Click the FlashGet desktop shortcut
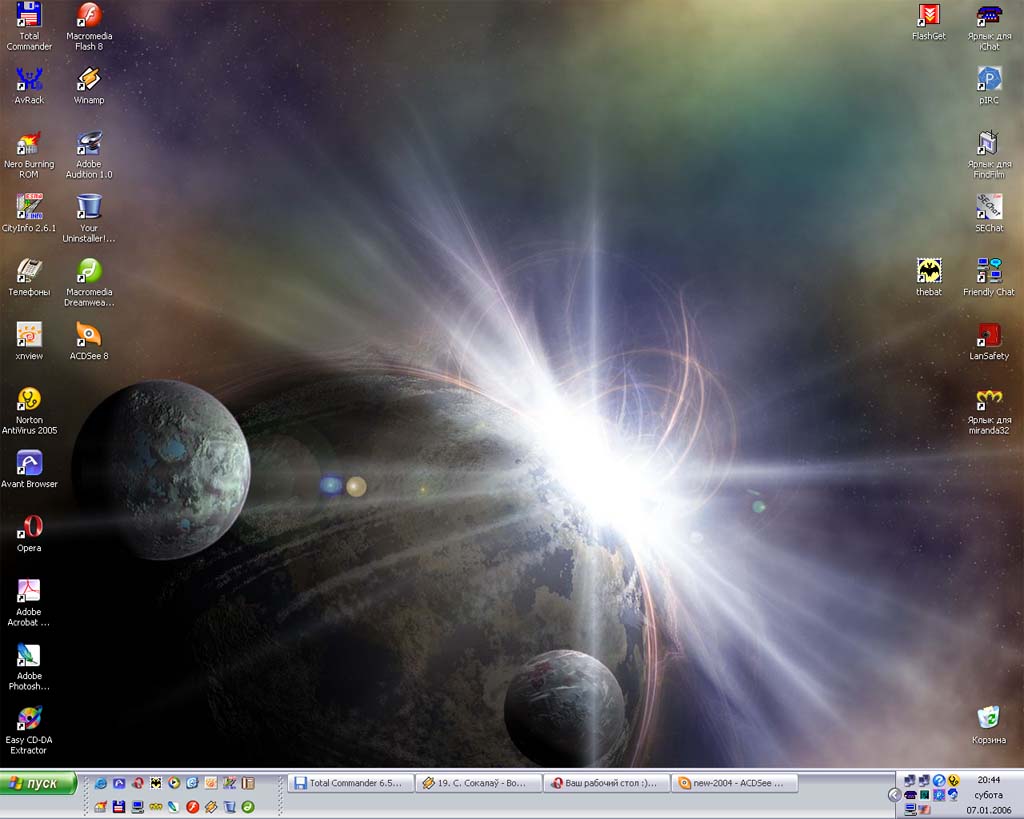The width and height of the screenshot is (1024, 819). [x=929, y=21]
